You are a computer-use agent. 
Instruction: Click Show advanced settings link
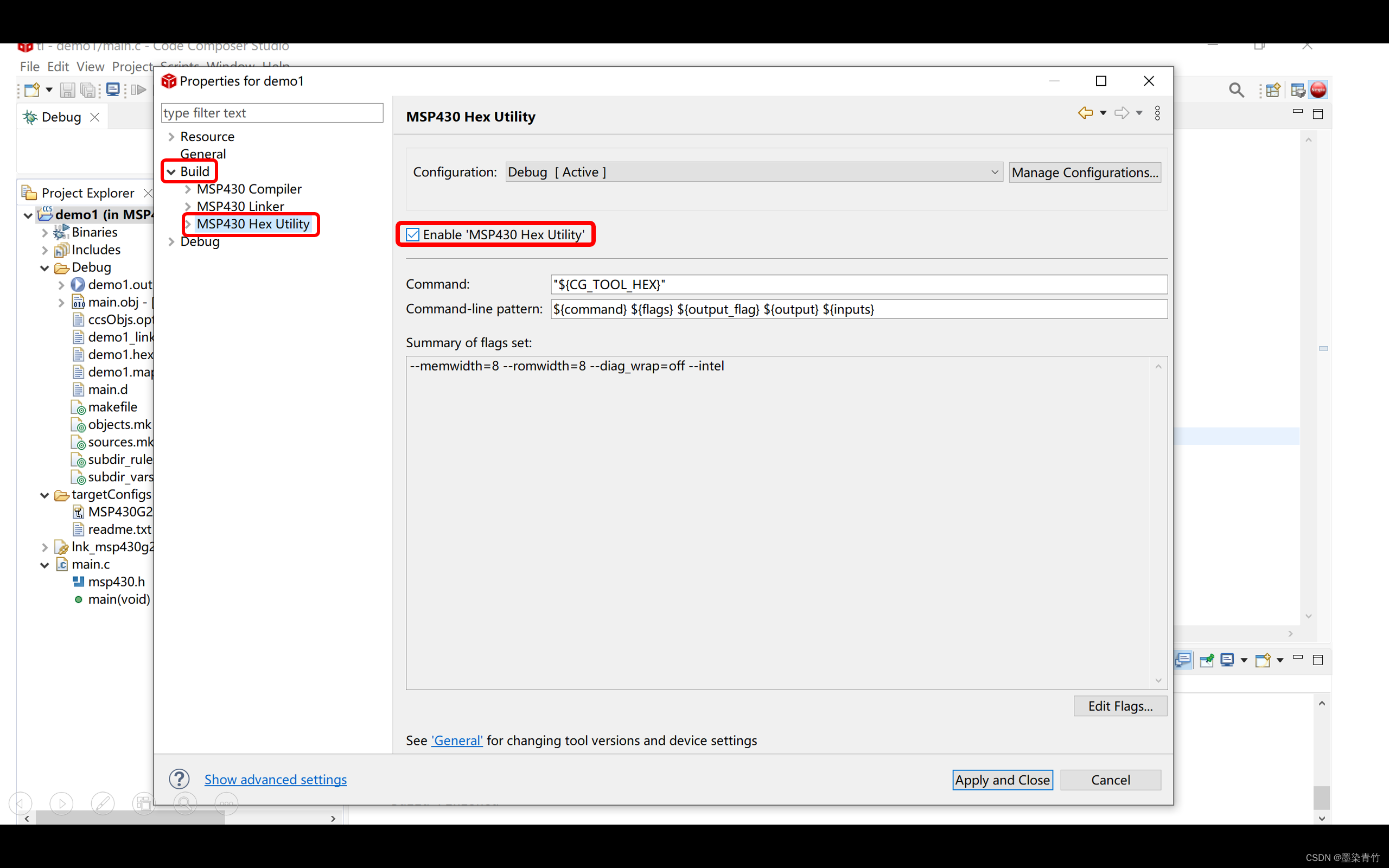pyautogui.click(x=276, y=779)
